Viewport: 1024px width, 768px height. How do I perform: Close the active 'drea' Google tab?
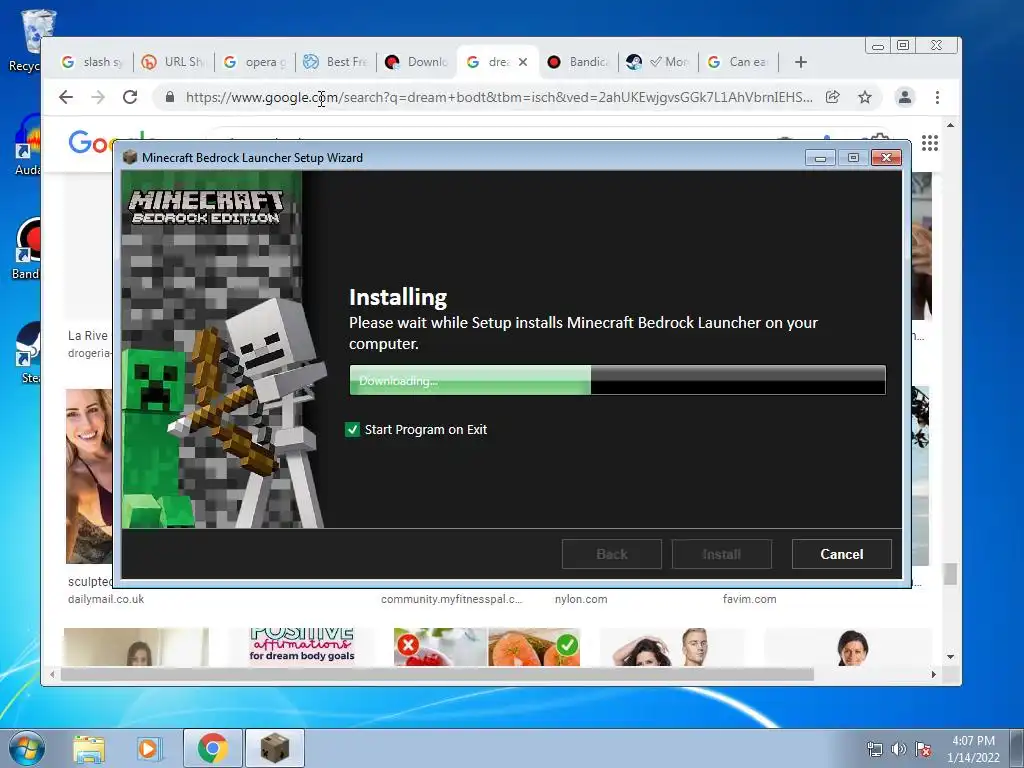point(522,62)
